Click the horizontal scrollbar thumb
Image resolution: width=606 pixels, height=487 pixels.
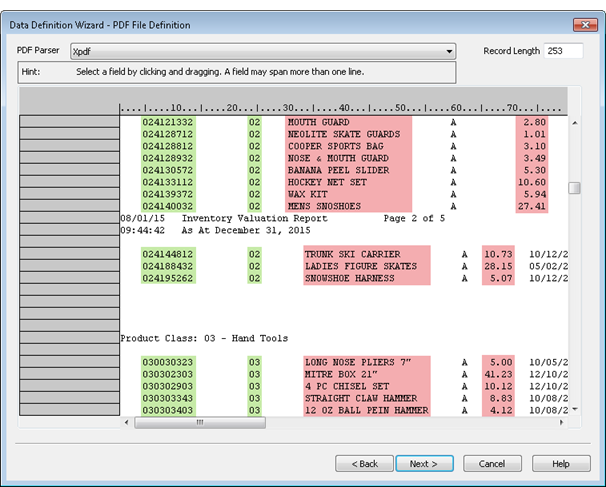click(199, 422)
